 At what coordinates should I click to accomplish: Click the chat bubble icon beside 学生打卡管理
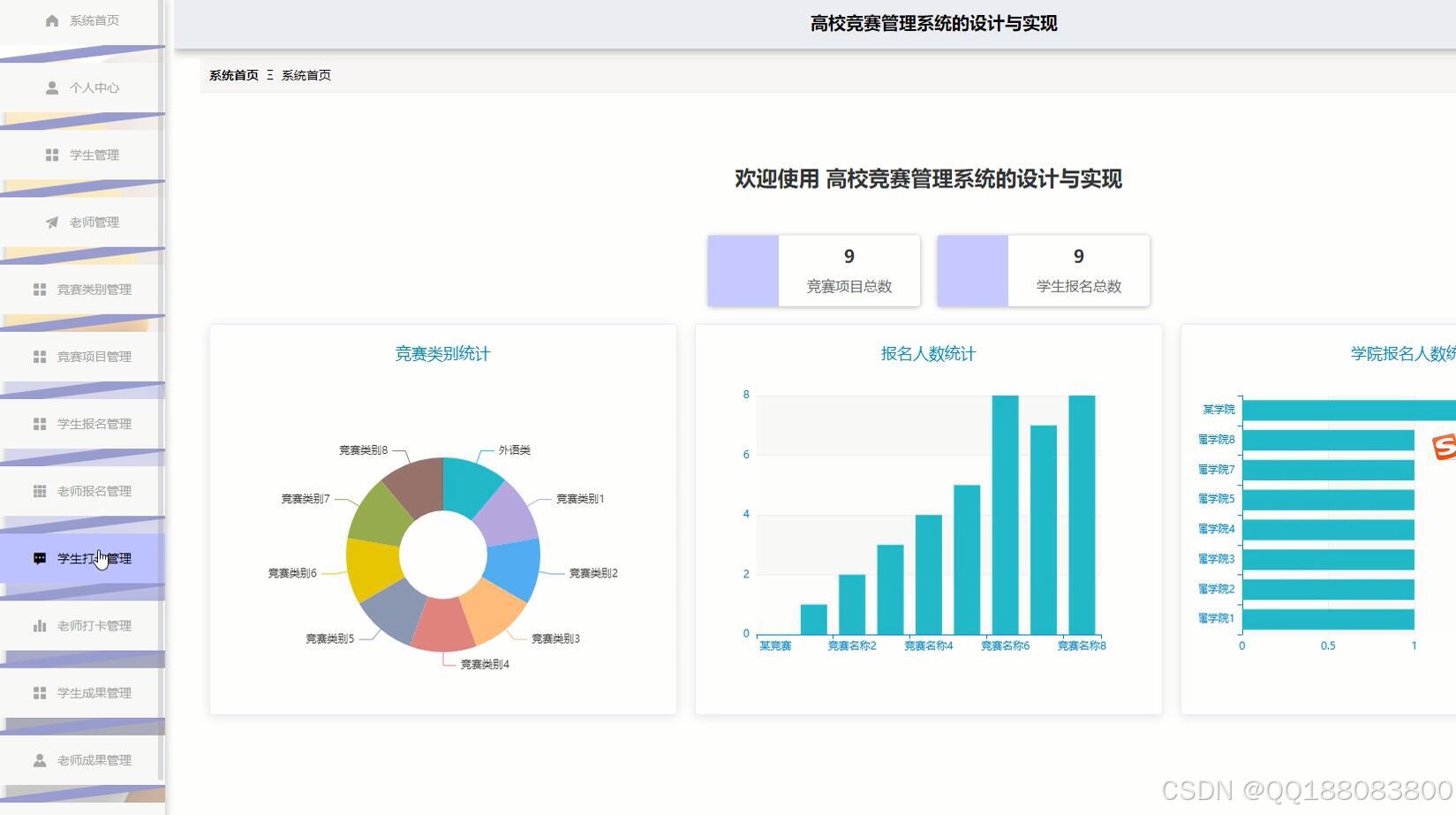pyautogui.click(x=39, y=557)
